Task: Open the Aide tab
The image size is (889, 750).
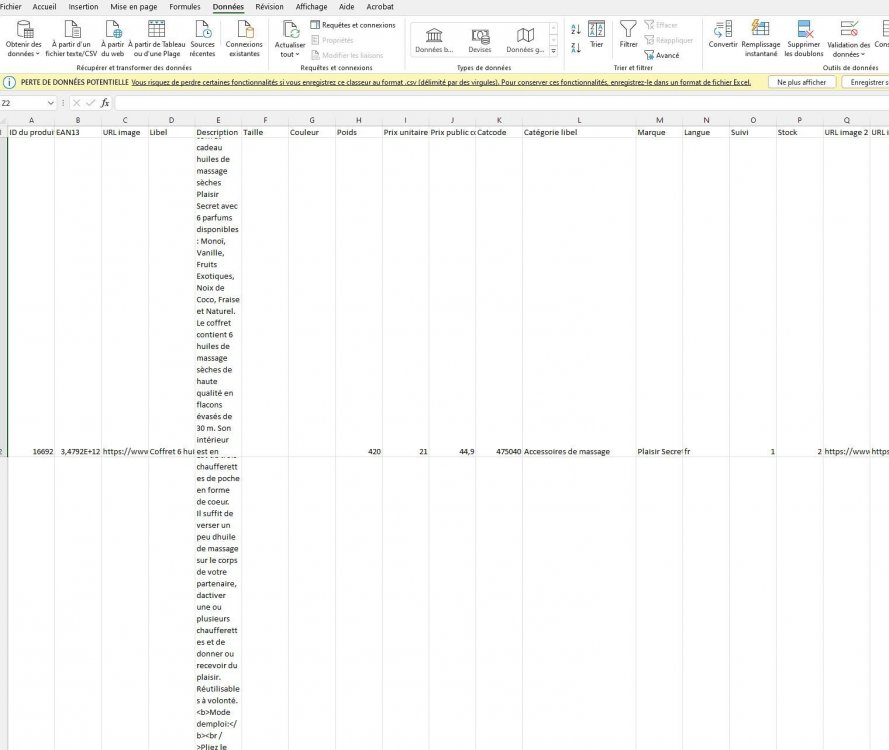Action: pos(346,7)
